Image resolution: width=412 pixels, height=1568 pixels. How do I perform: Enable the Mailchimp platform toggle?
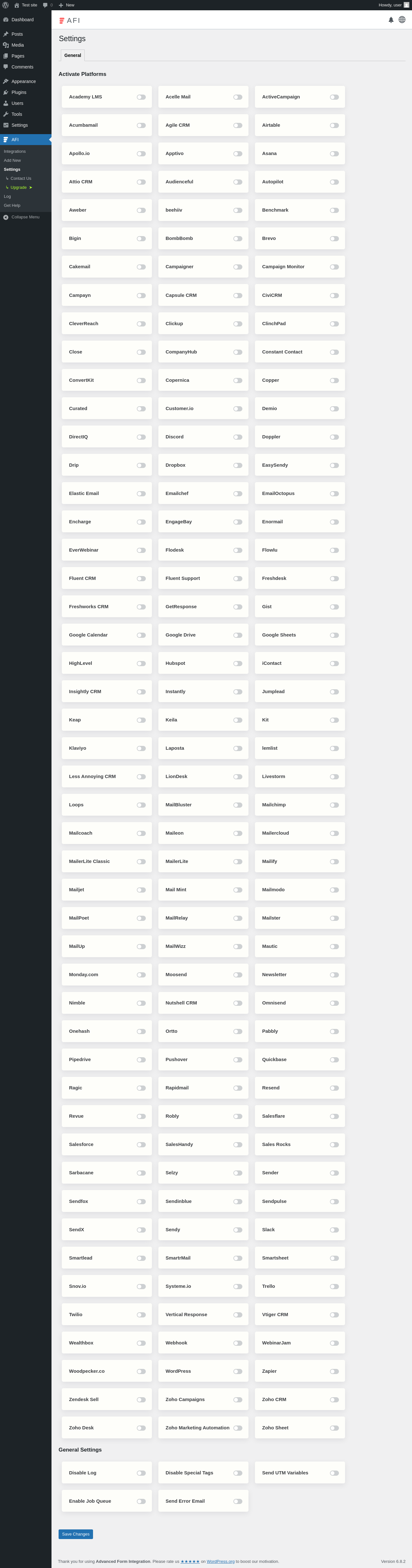click(x=334, y=805)
